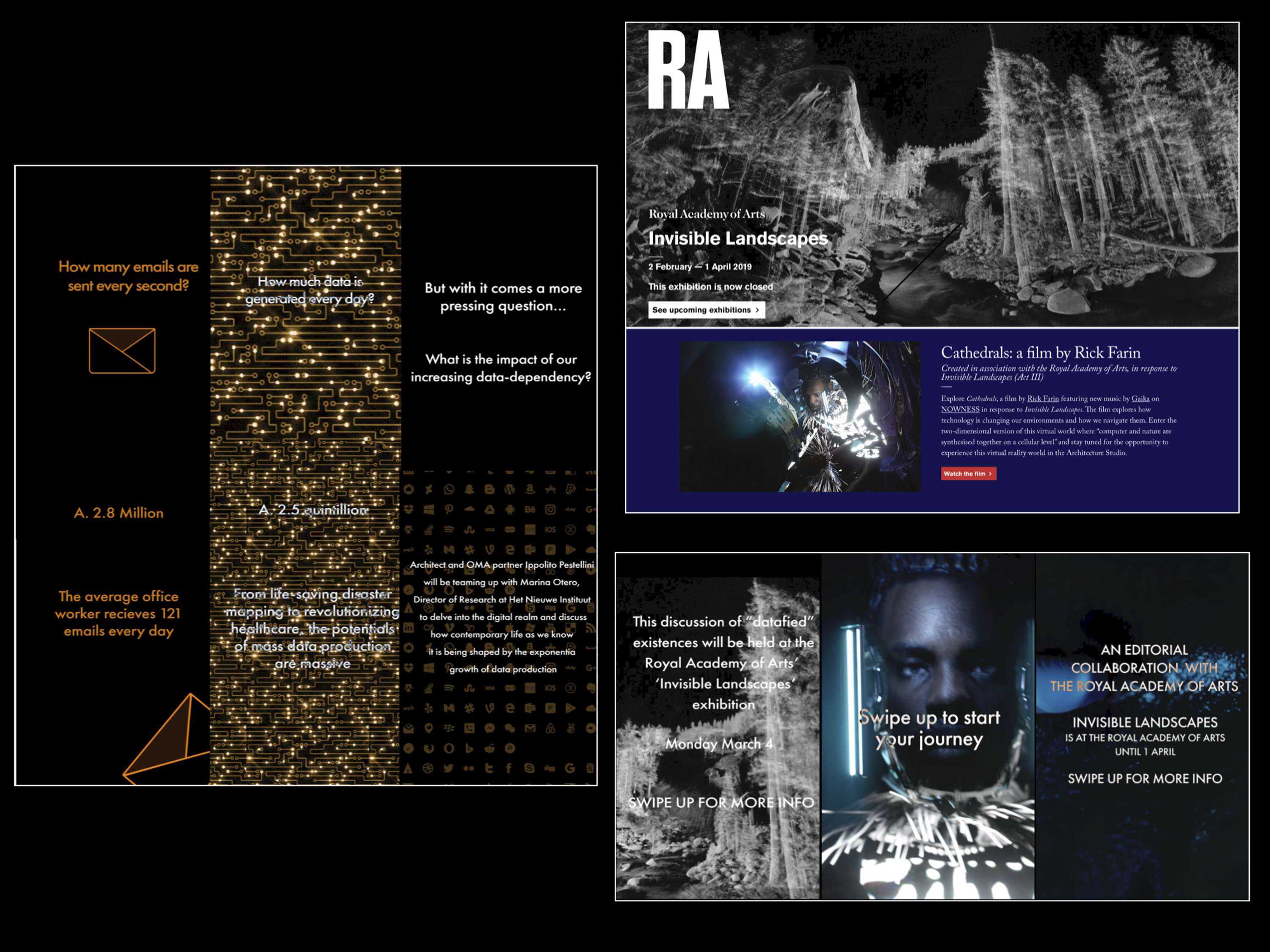Screen dimensions: 1270x952
Task: Click the Skype S icon in the grid
Action: [530, 768]
